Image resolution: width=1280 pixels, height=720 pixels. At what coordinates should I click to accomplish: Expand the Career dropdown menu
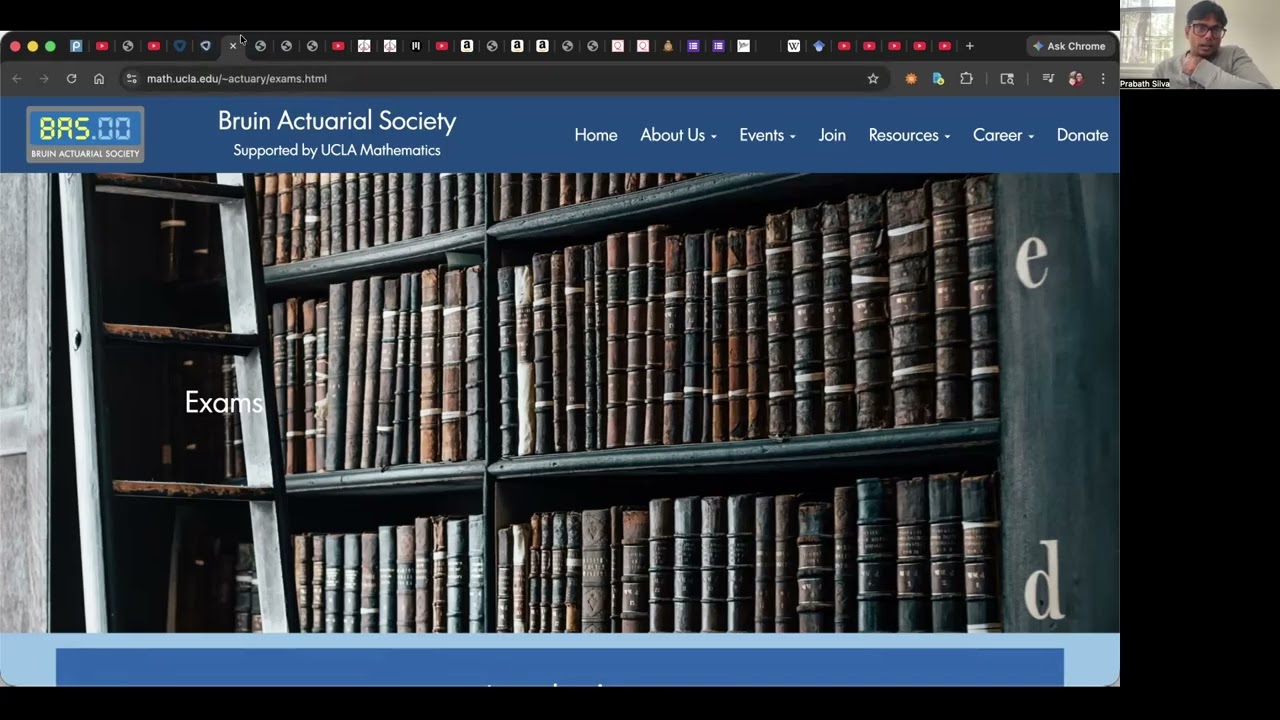pyautogui.click(x=1003, y=135)
